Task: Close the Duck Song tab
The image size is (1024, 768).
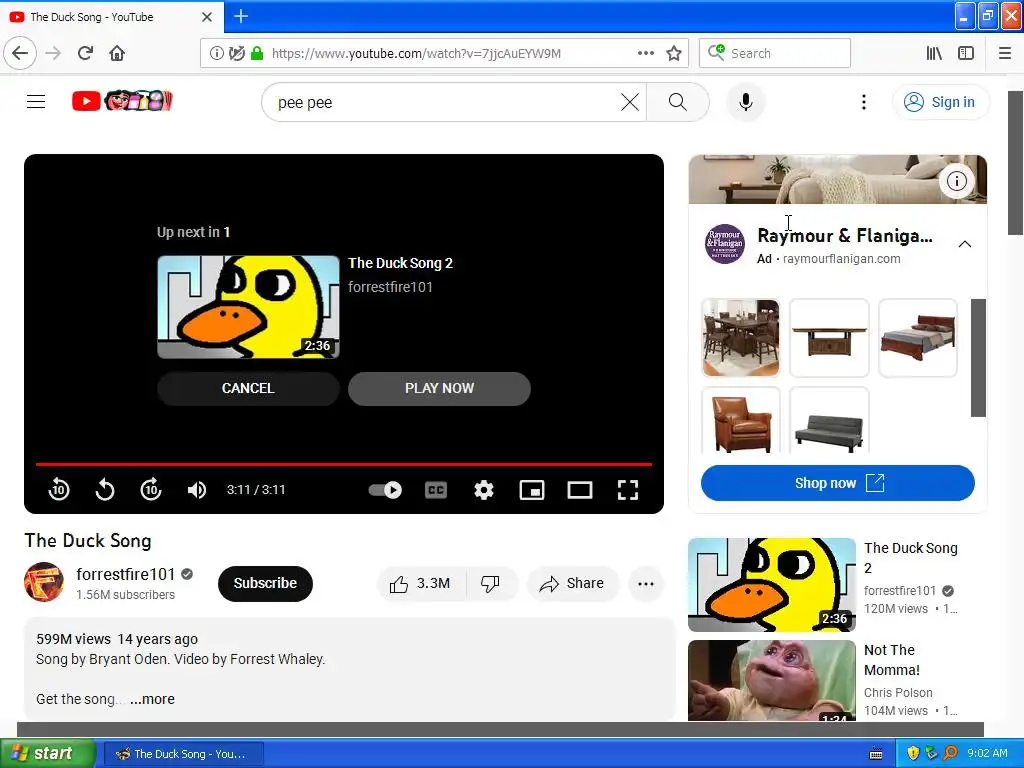Action: tap(206, 17)
